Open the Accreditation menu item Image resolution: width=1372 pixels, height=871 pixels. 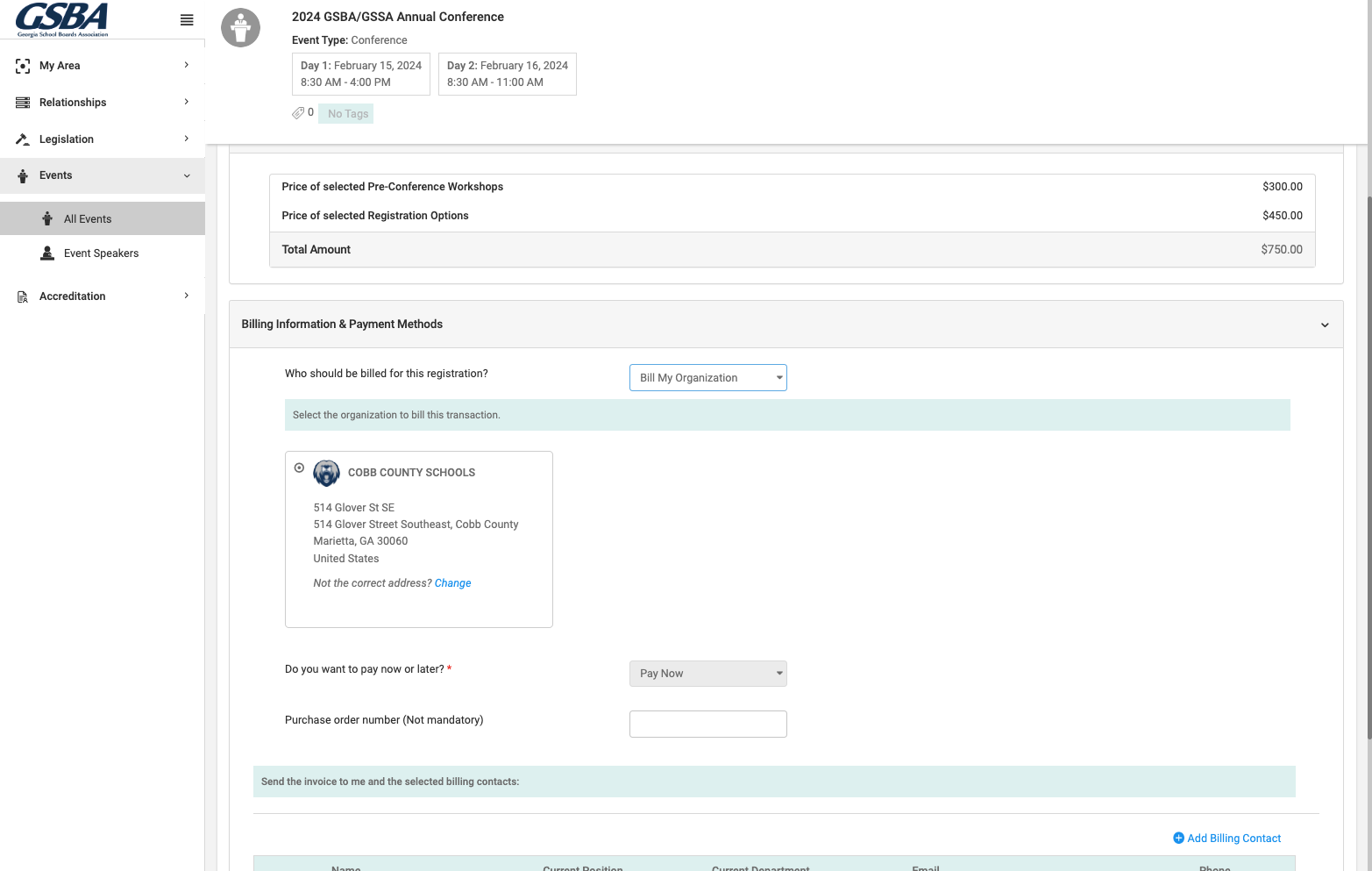(x=103, y=296)
